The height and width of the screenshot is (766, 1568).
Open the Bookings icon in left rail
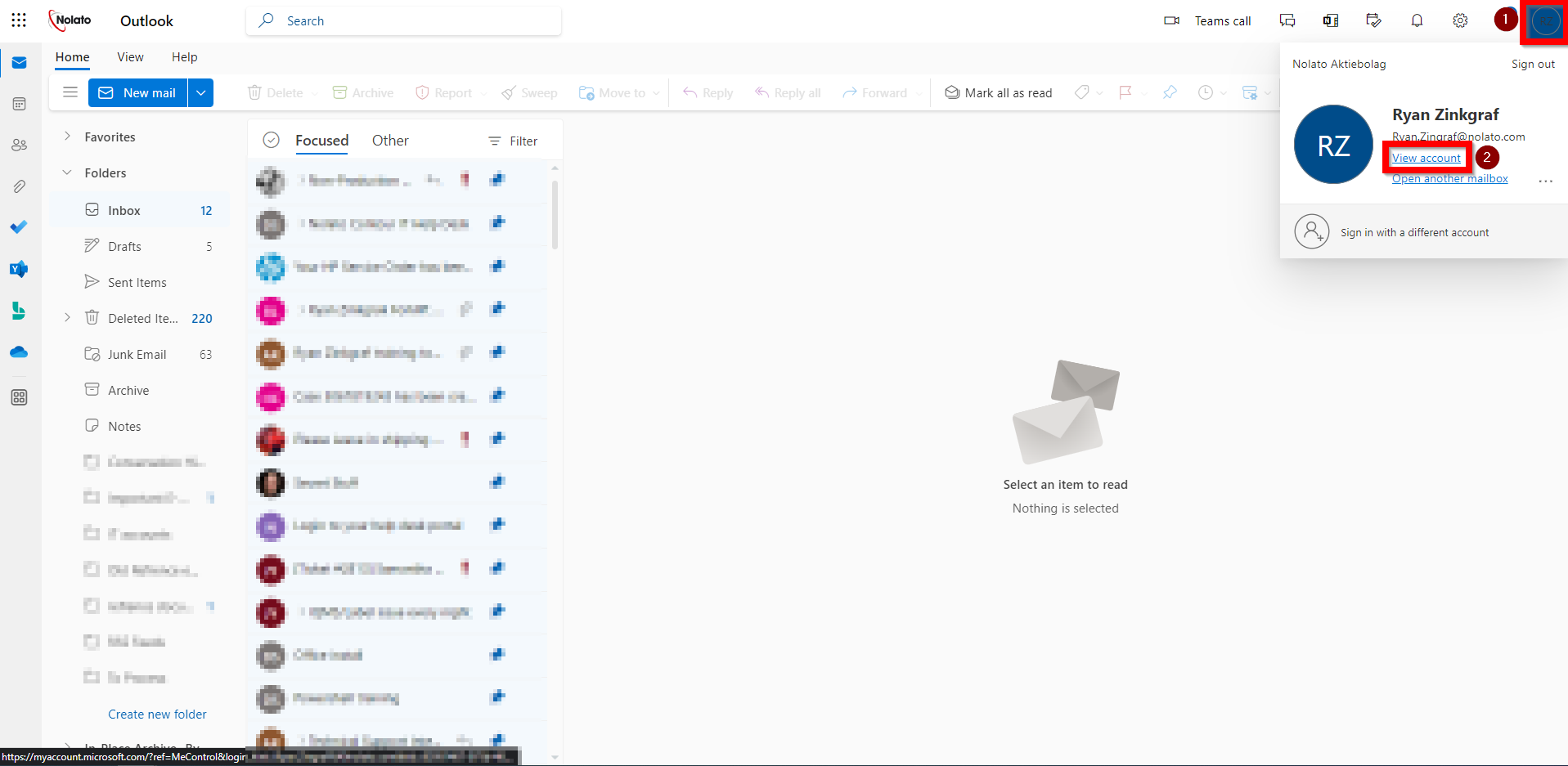tap(20, 311)
